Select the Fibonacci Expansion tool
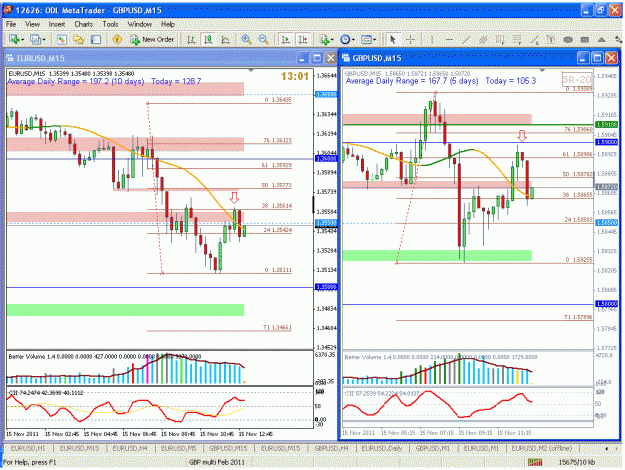Viewport: 625px width, 470px height. click(x=534, y=39)
